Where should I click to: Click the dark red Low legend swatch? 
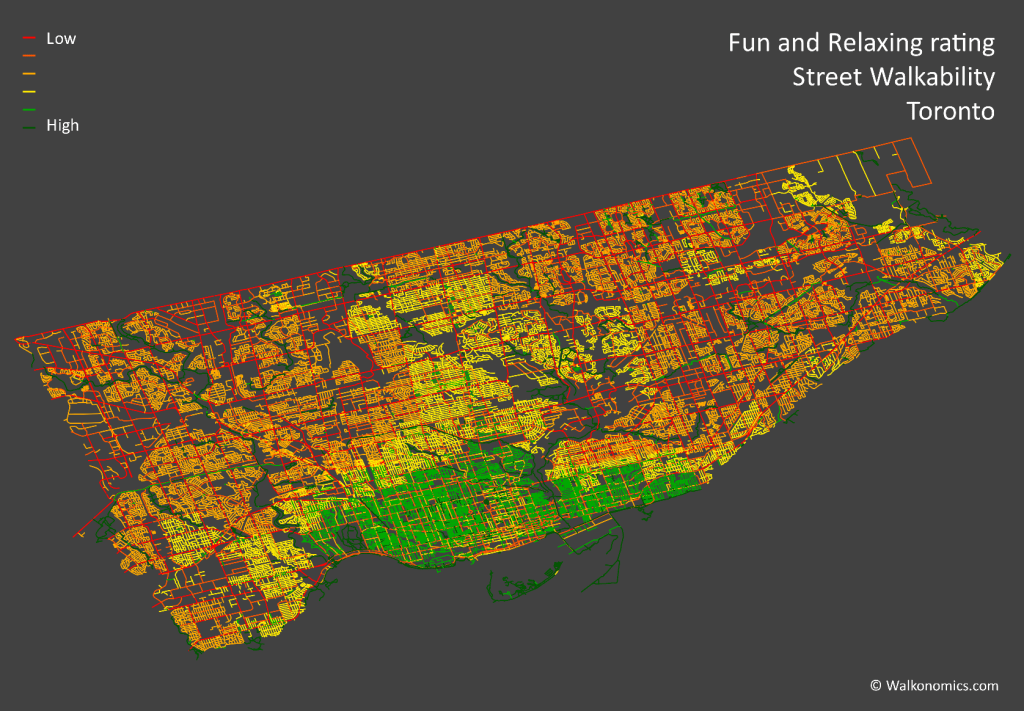point(29,39)
